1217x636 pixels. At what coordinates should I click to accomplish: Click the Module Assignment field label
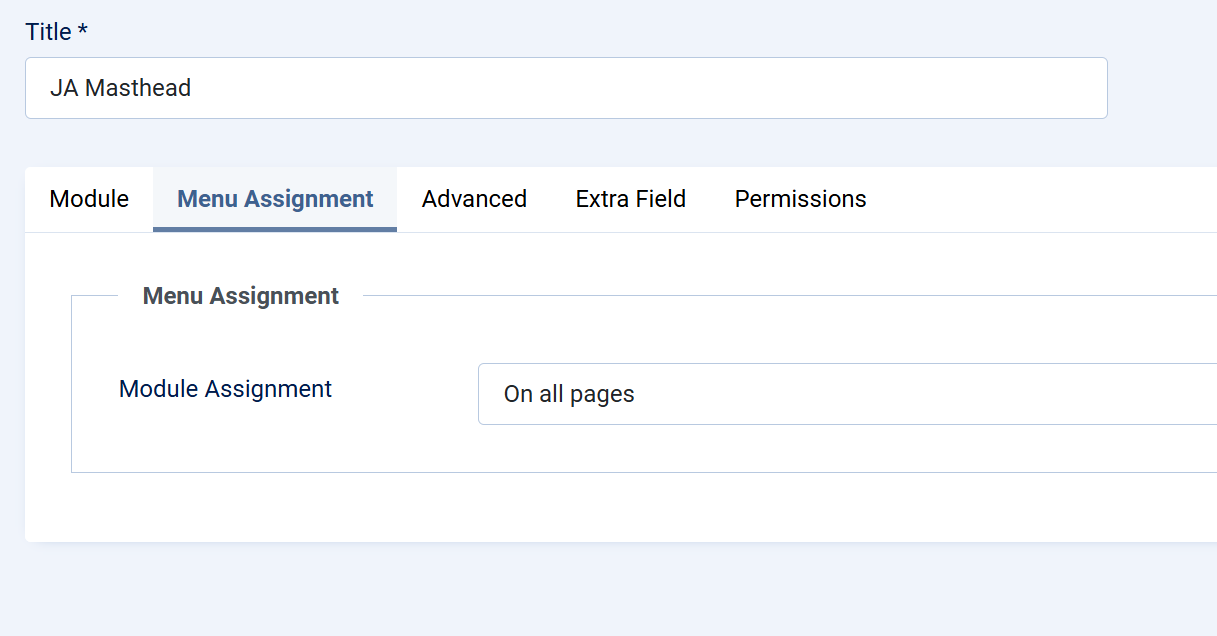[x=225, y=389]
